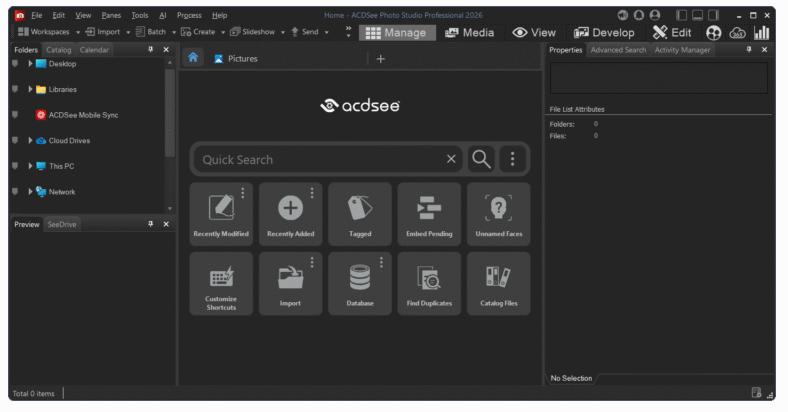Screen dimensions: 788x412
Task: Open the Embed Pending shortcut
Action: click(429, 211)
